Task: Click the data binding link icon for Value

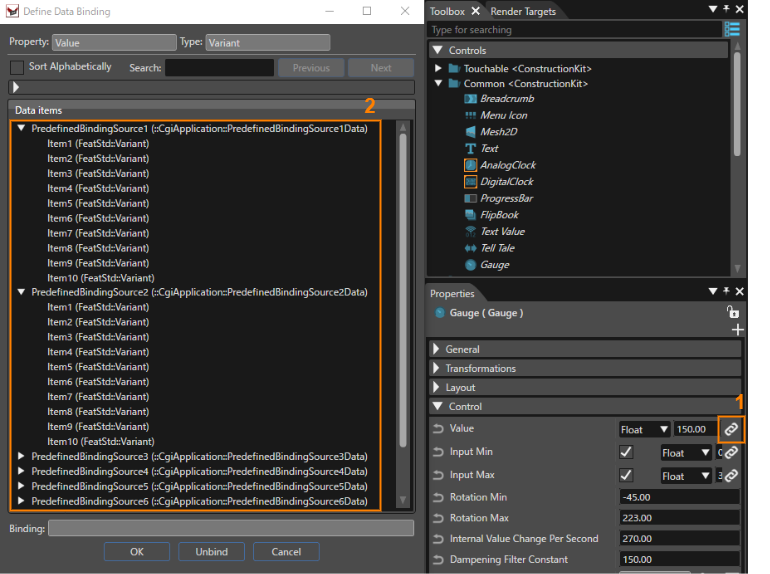Action: point(731,429)
